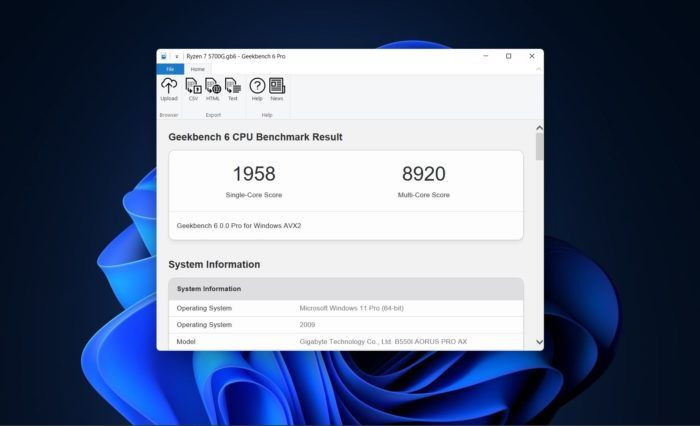
Task: Open the File tab
Action: (170, 69)
